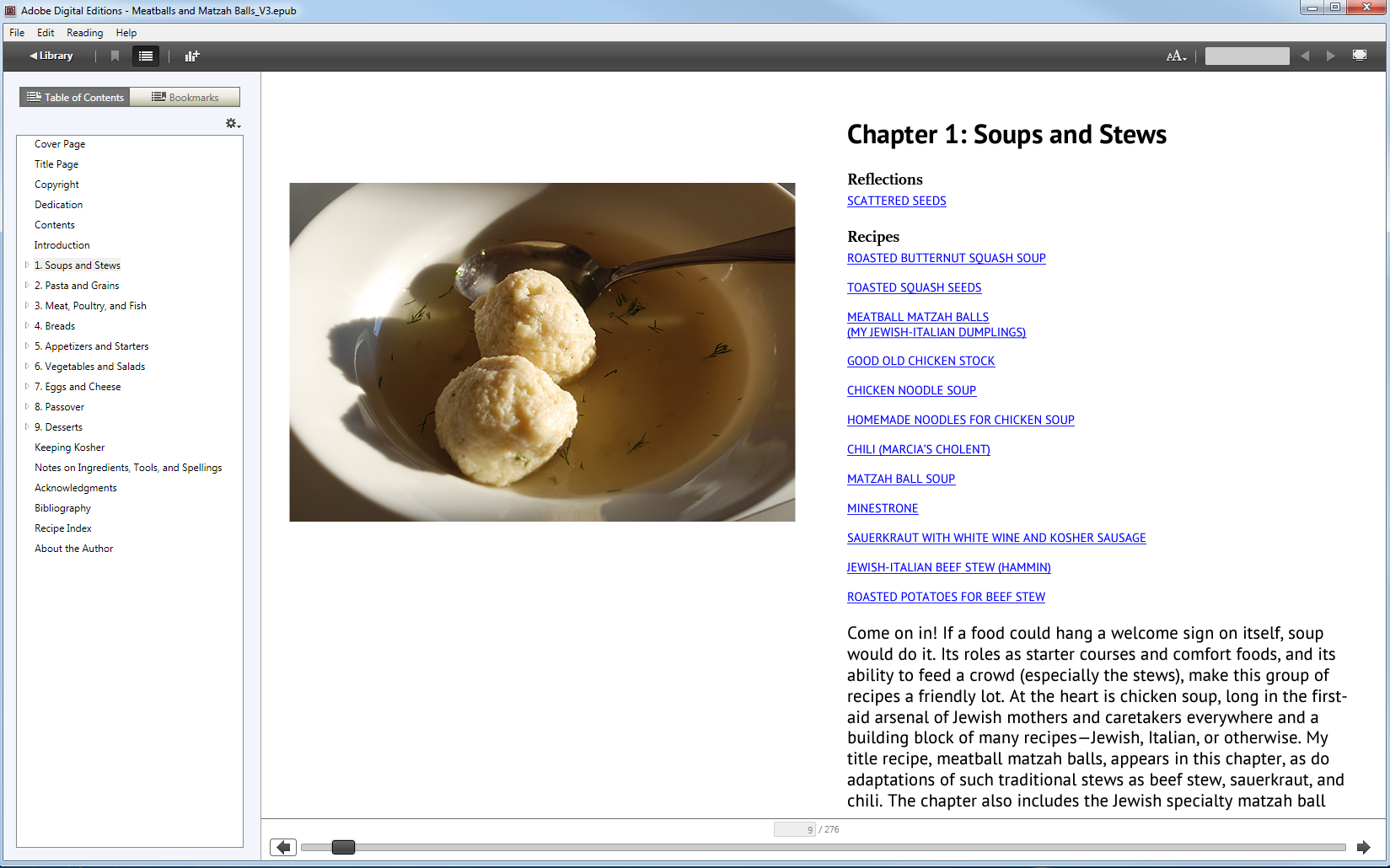Click the toolbar search input field
This screenshot has height=868, width=1390.
[x=1247, y=56]
